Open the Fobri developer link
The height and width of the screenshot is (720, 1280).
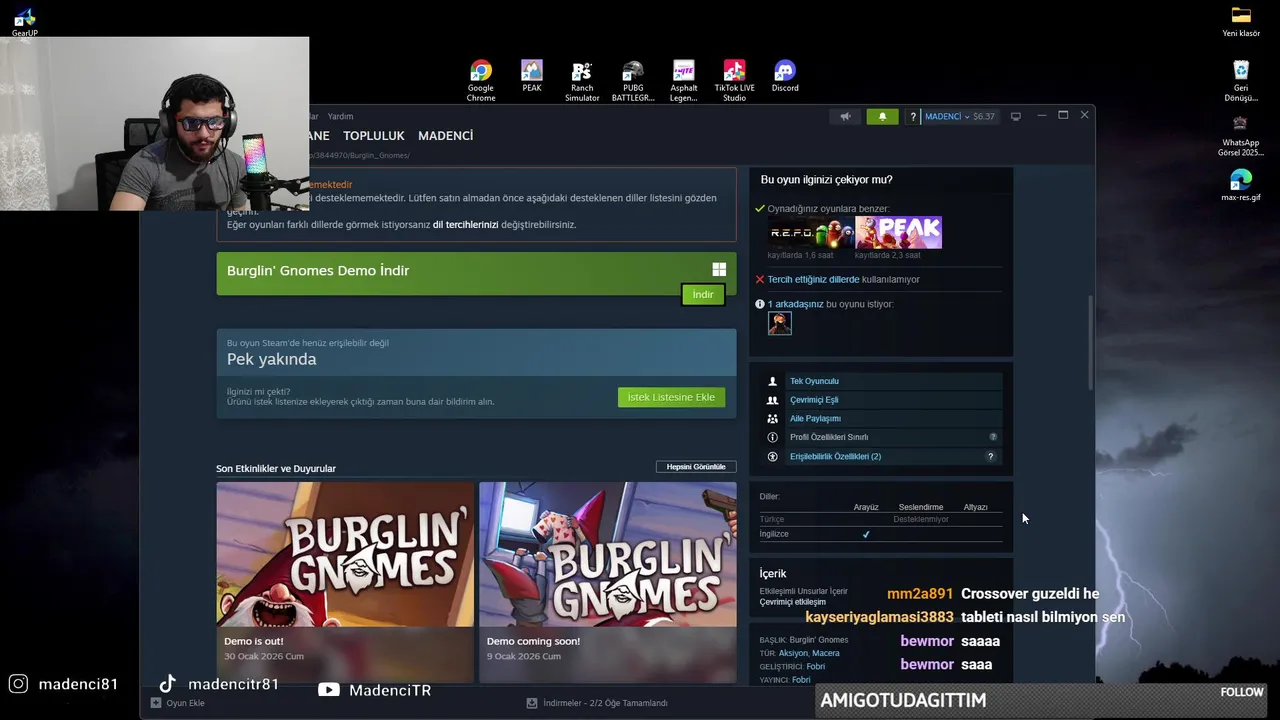tap(816, 666)
